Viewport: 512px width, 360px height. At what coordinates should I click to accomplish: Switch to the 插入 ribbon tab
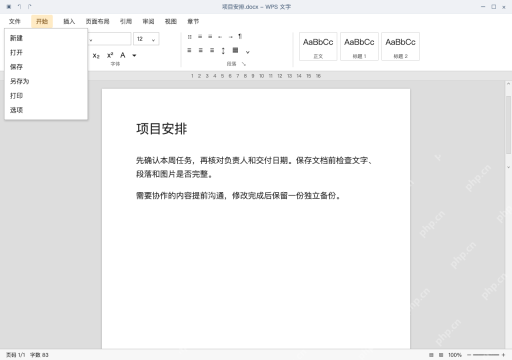tap(69, 21)
